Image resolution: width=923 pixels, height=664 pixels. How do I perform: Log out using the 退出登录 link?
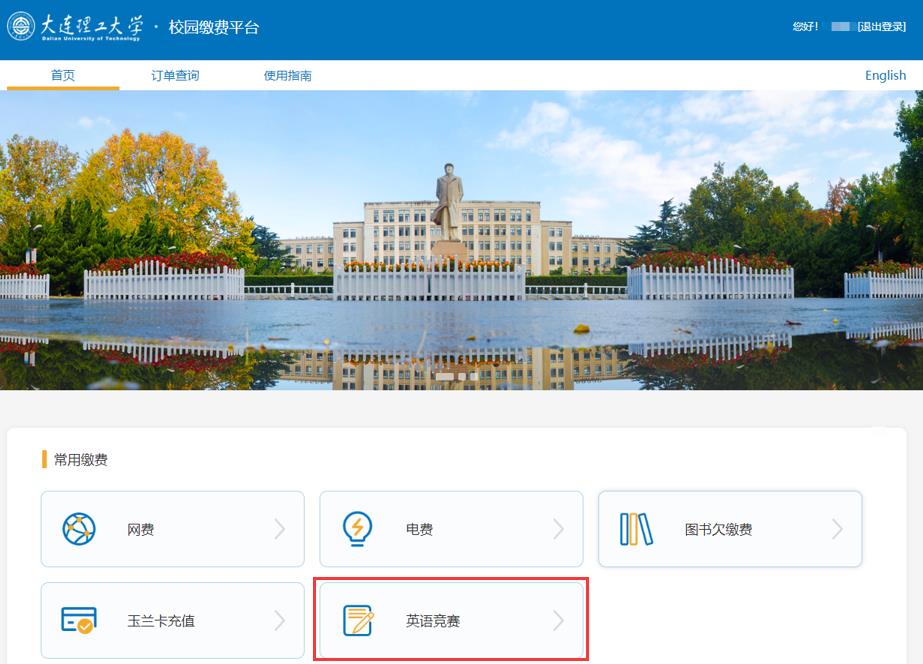881,27
